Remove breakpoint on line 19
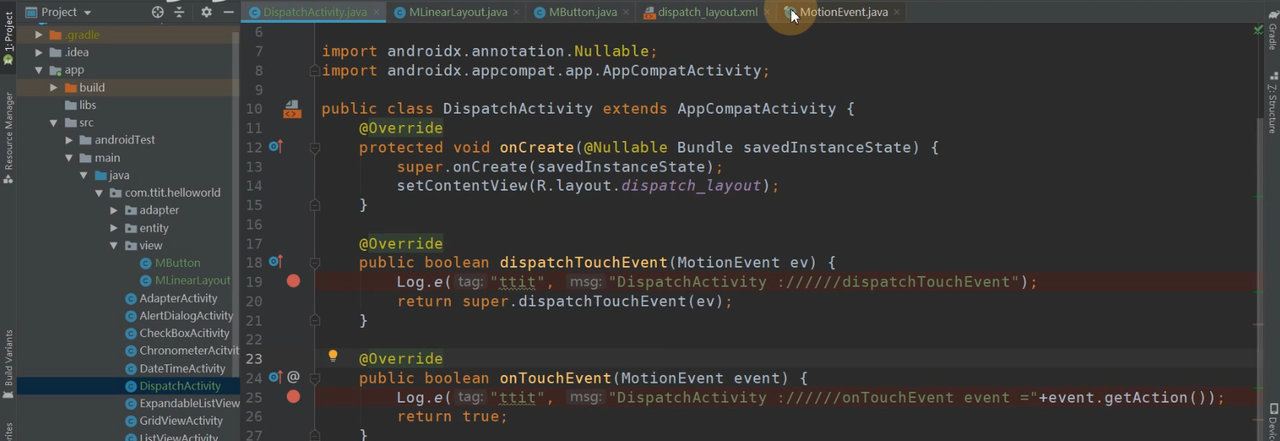 tap(293, 281)
